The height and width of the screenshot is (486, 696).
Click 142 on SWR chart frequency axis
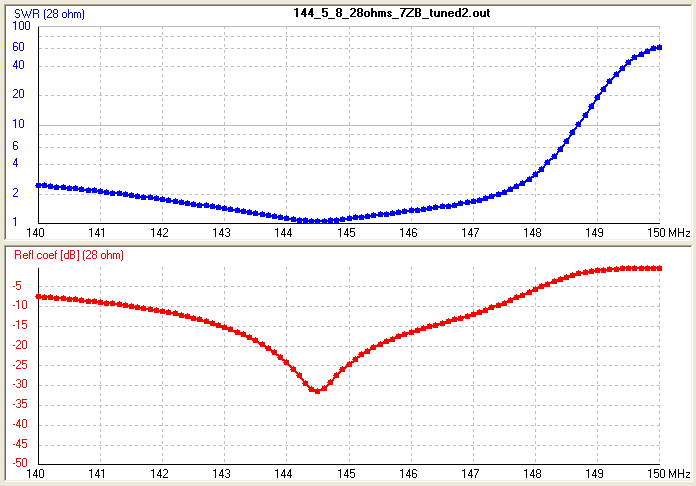[x=159, y=233]
